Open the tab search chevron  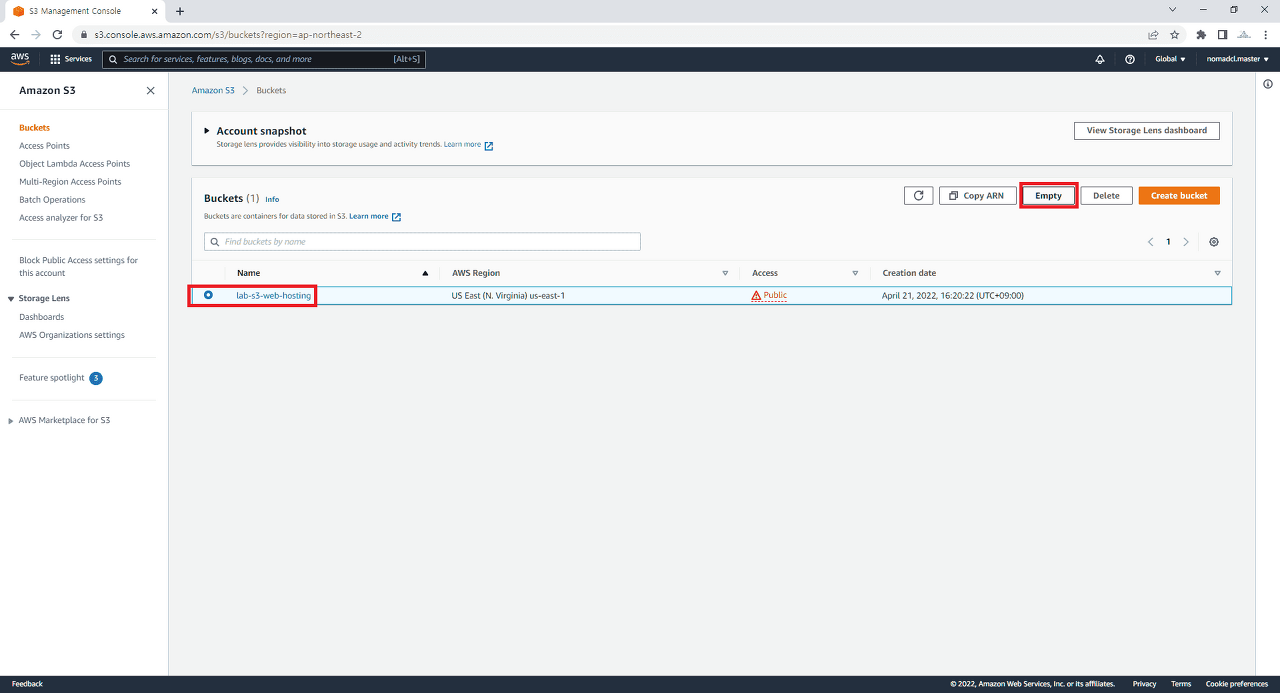(1172, 10)
